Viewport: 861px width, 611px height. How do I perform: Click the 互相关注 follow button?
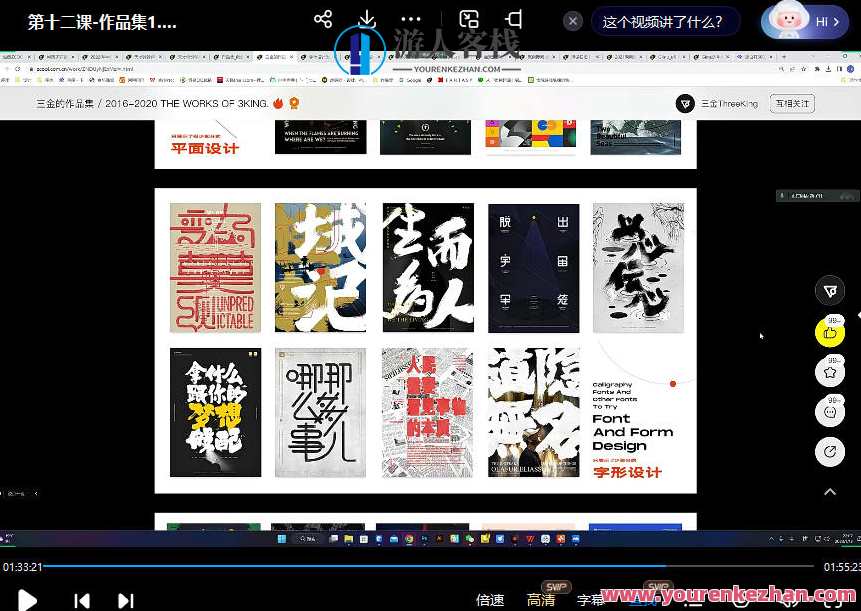pyautogui.click(x=792, y=103)
